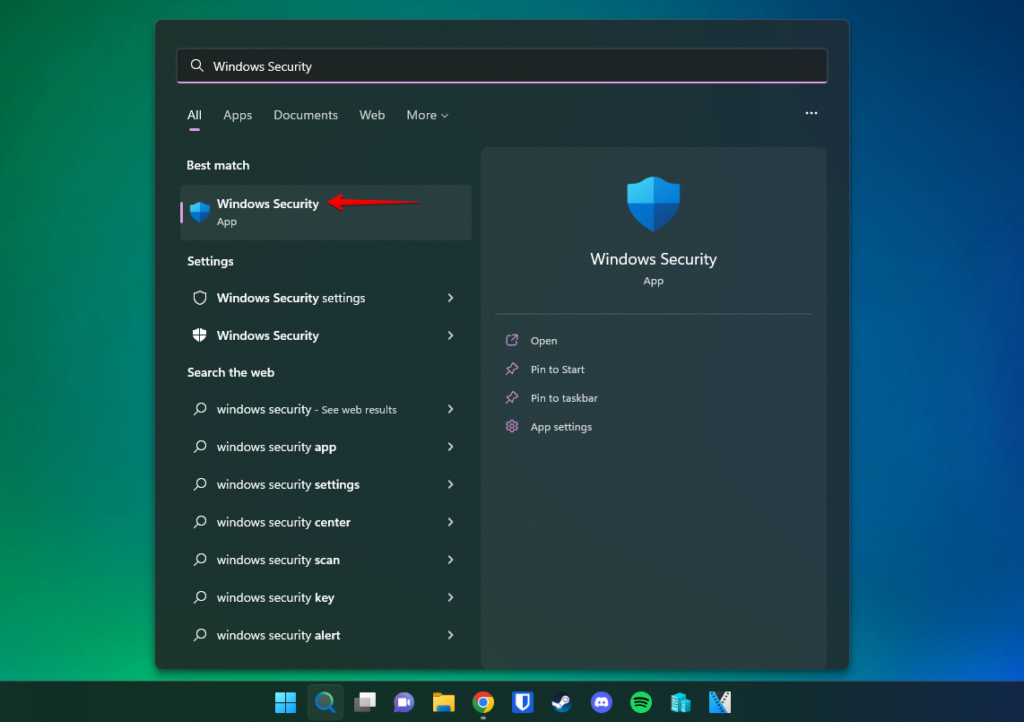1024x722 pixels.
Task: Click inside the search input field
Action: coord(500,65)
